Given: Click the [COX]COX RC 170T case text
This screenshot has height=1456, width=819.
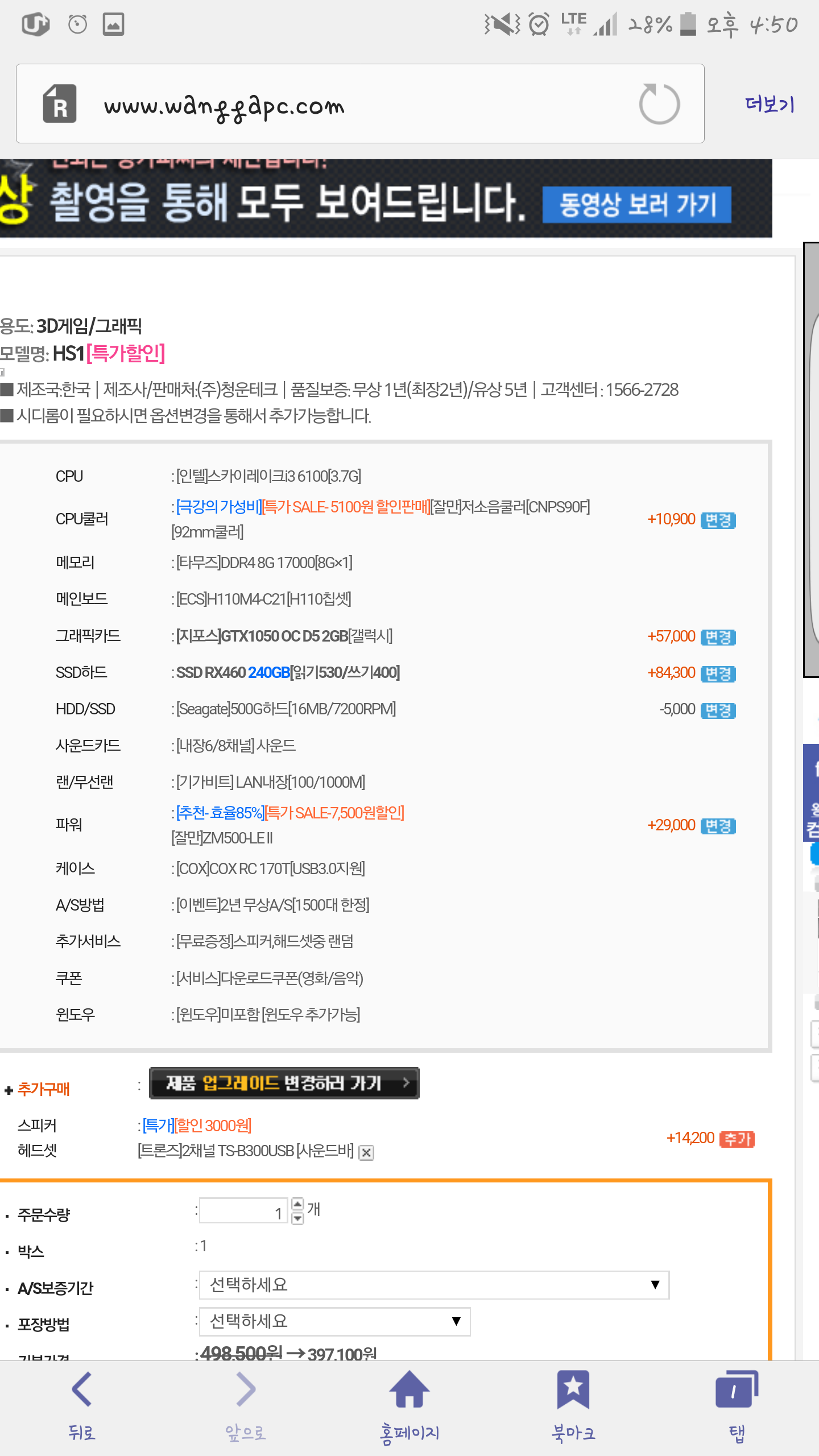Looking at the screenshot, I should (271, 868).
